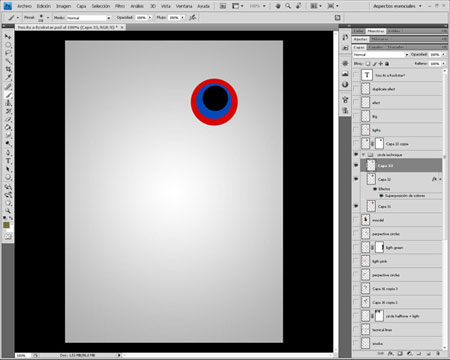The width and height of the screenshot is (450, 360).
Task: Toggle the airbrush option icon
Action: [x=192, y=18]
